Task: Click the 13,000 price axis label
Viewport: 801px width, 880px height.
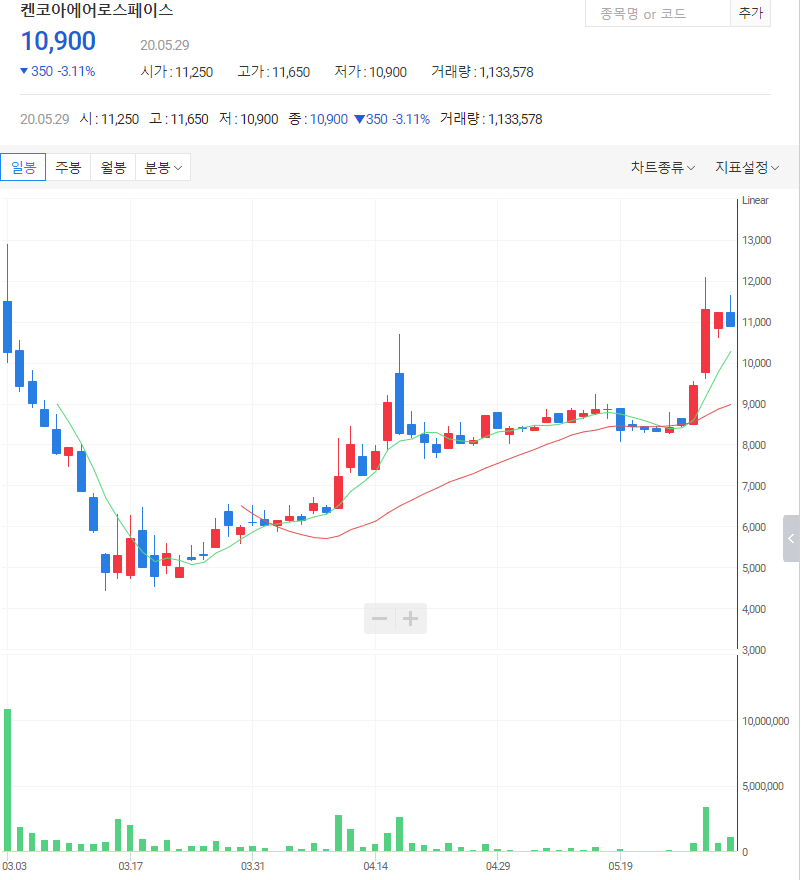Action: point(757,240)
